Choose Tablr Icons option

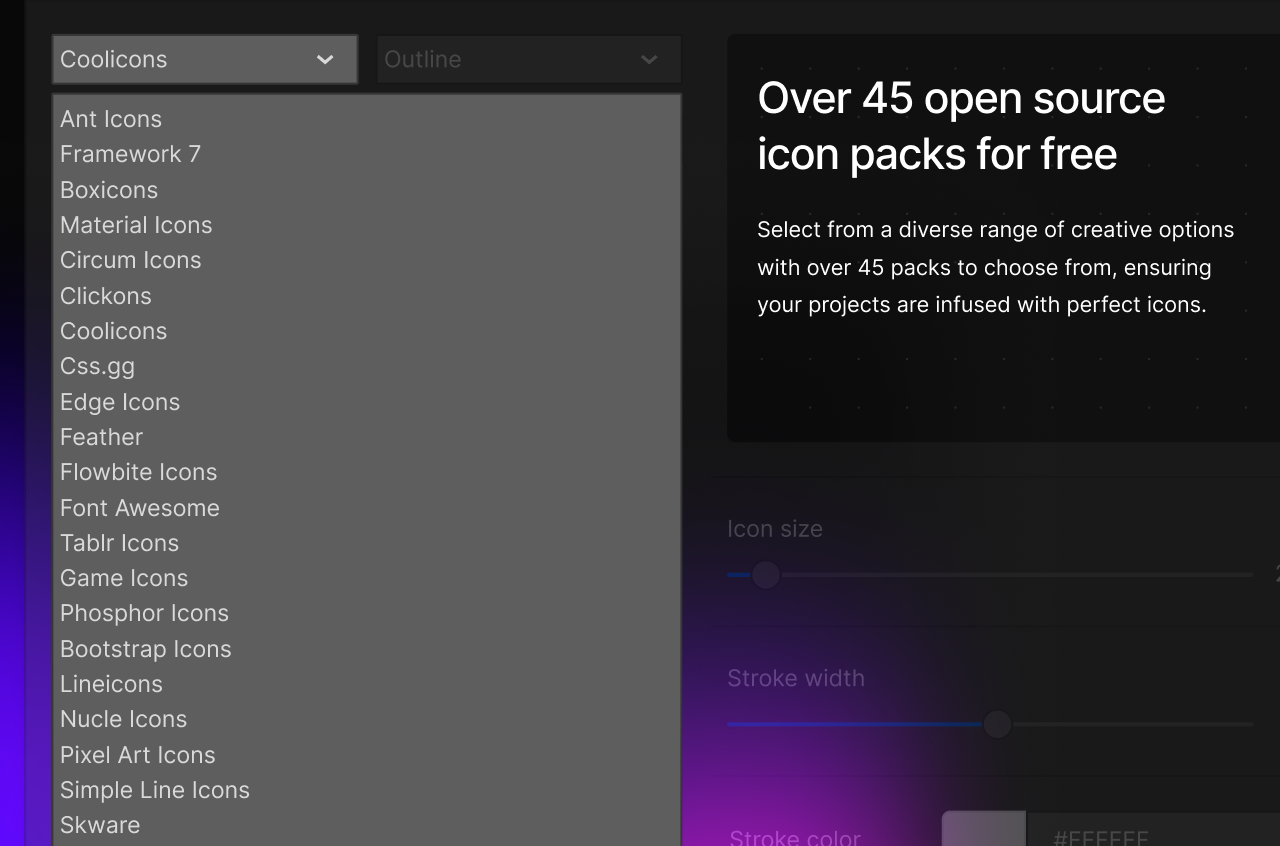(x=366, y=543)
